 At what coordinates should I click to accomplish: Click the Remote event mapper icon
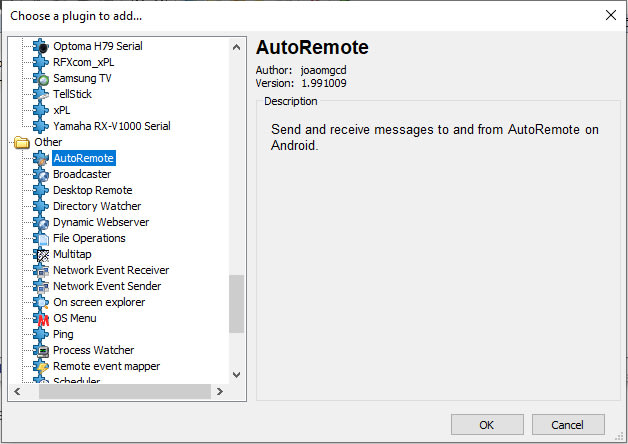pos(41,366)
